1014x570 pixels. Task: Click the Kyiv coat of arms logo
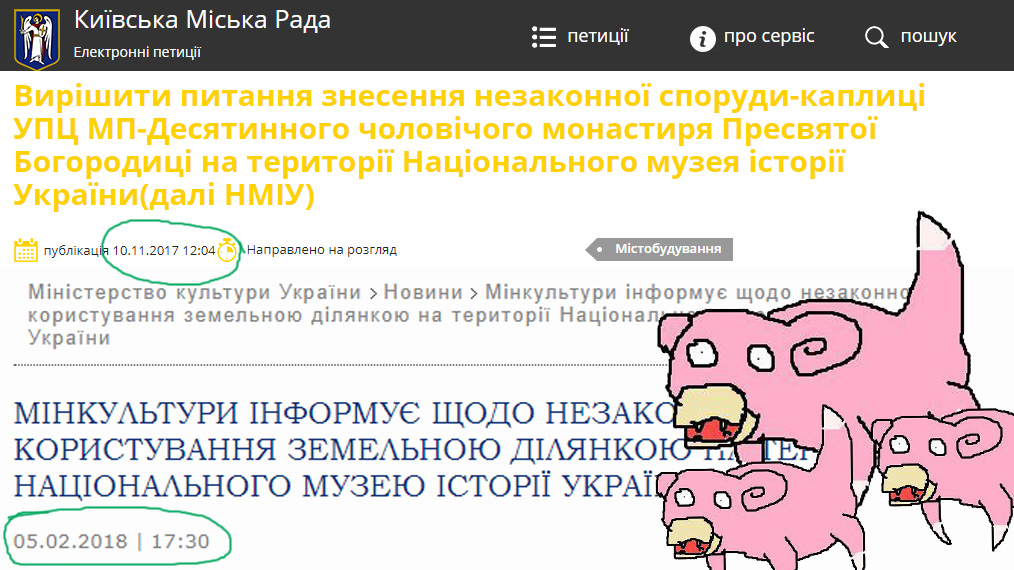pyautogui.click(x=37, y=38)
